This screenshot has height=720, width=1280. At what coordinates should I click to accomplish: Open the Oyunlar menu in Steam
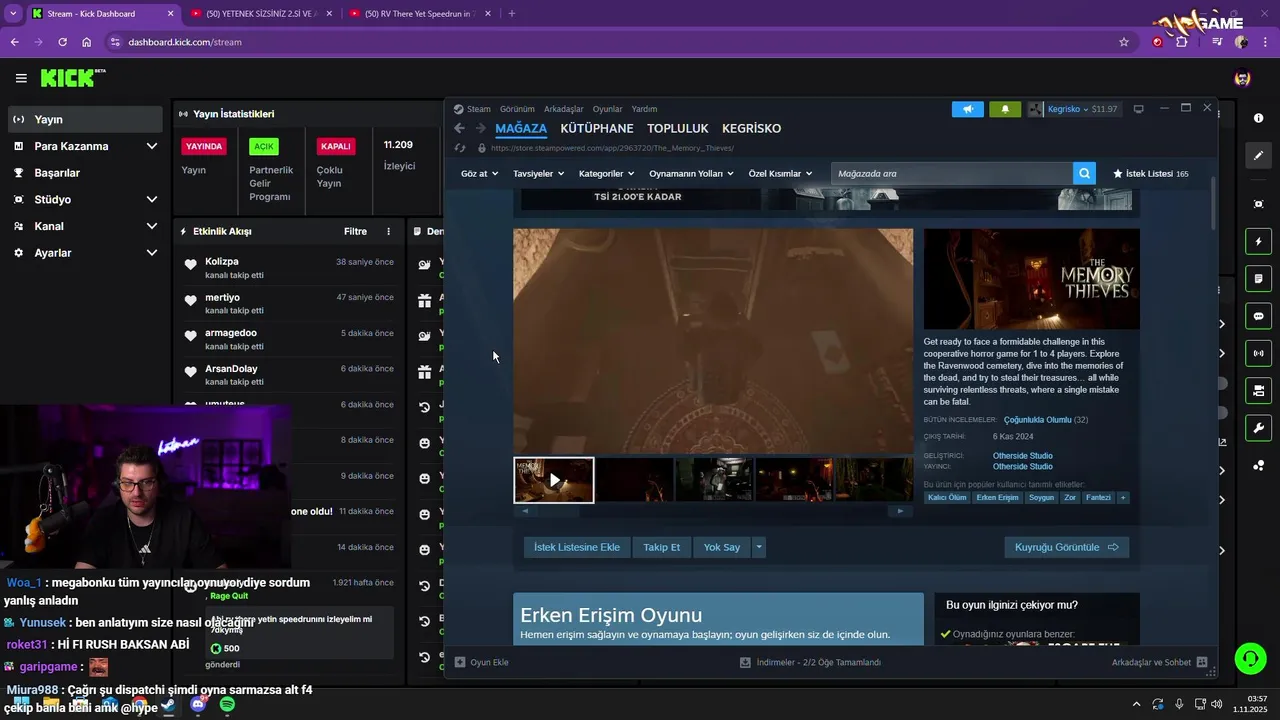pyautogui.click(x=607, y=109)
